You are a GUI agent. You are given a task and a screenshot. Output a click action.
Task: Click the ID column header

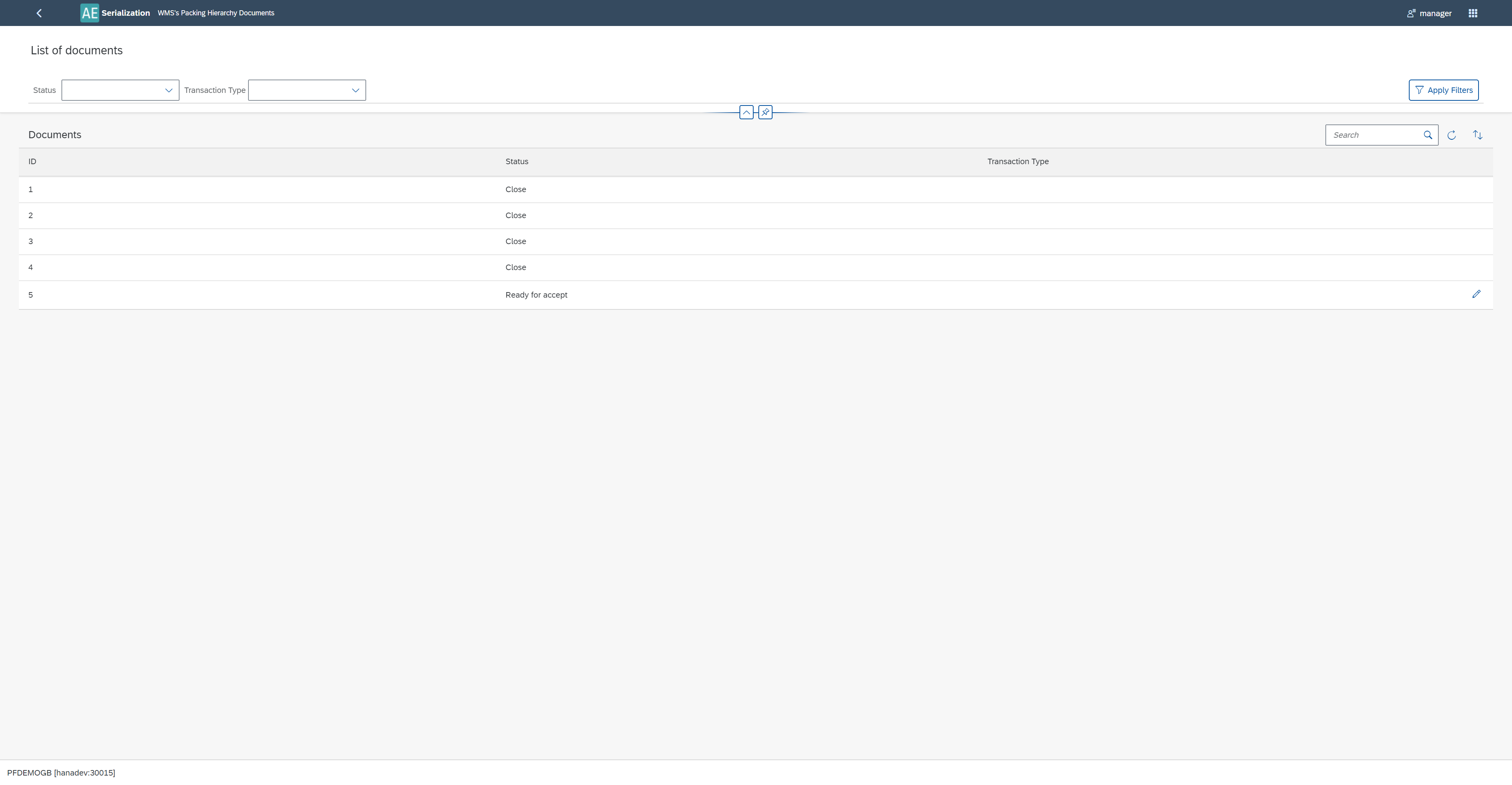coord(32,161)
